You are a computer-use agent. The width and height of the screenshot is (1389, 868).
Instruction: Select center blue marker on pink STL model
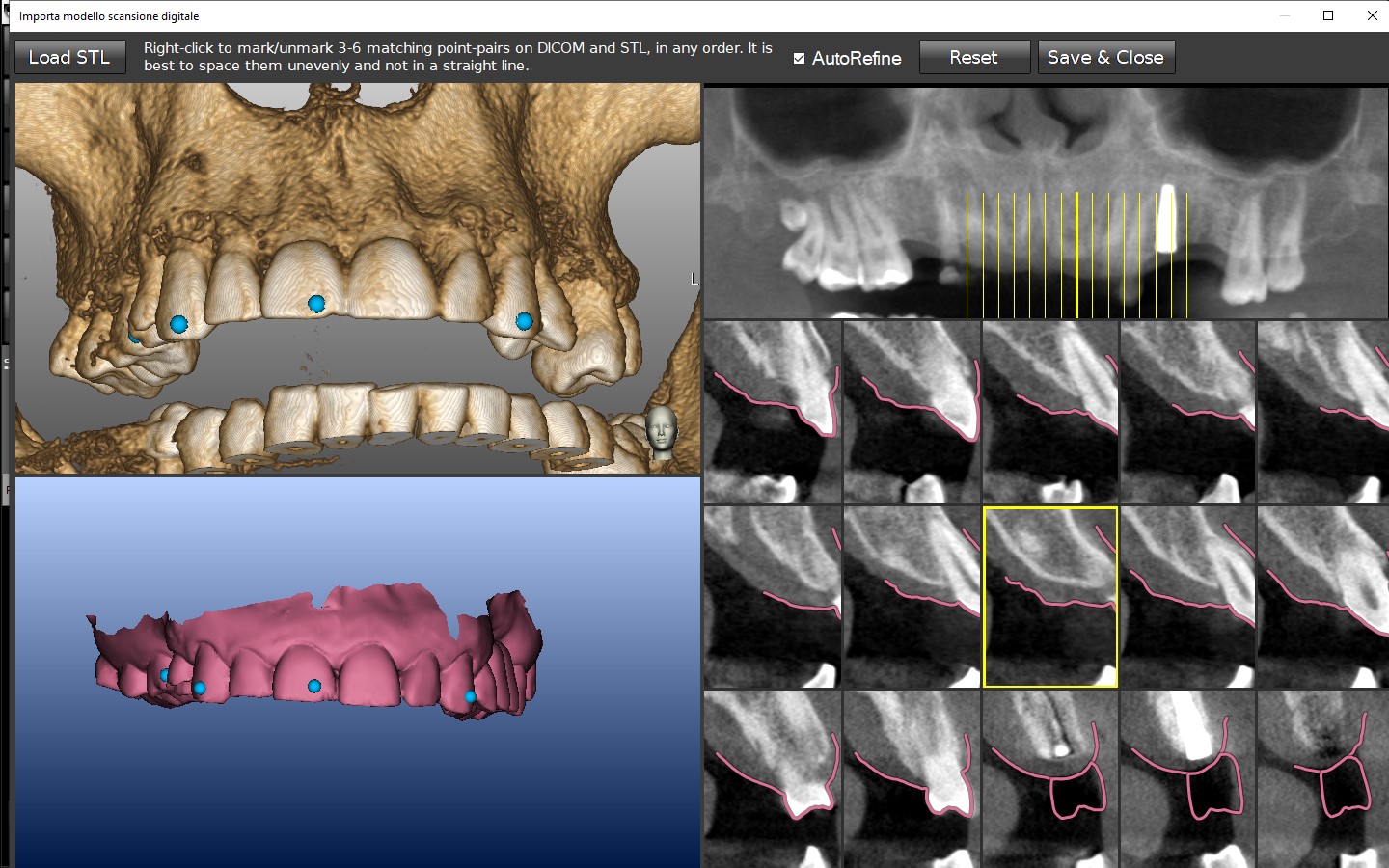[x=314, y=686]
